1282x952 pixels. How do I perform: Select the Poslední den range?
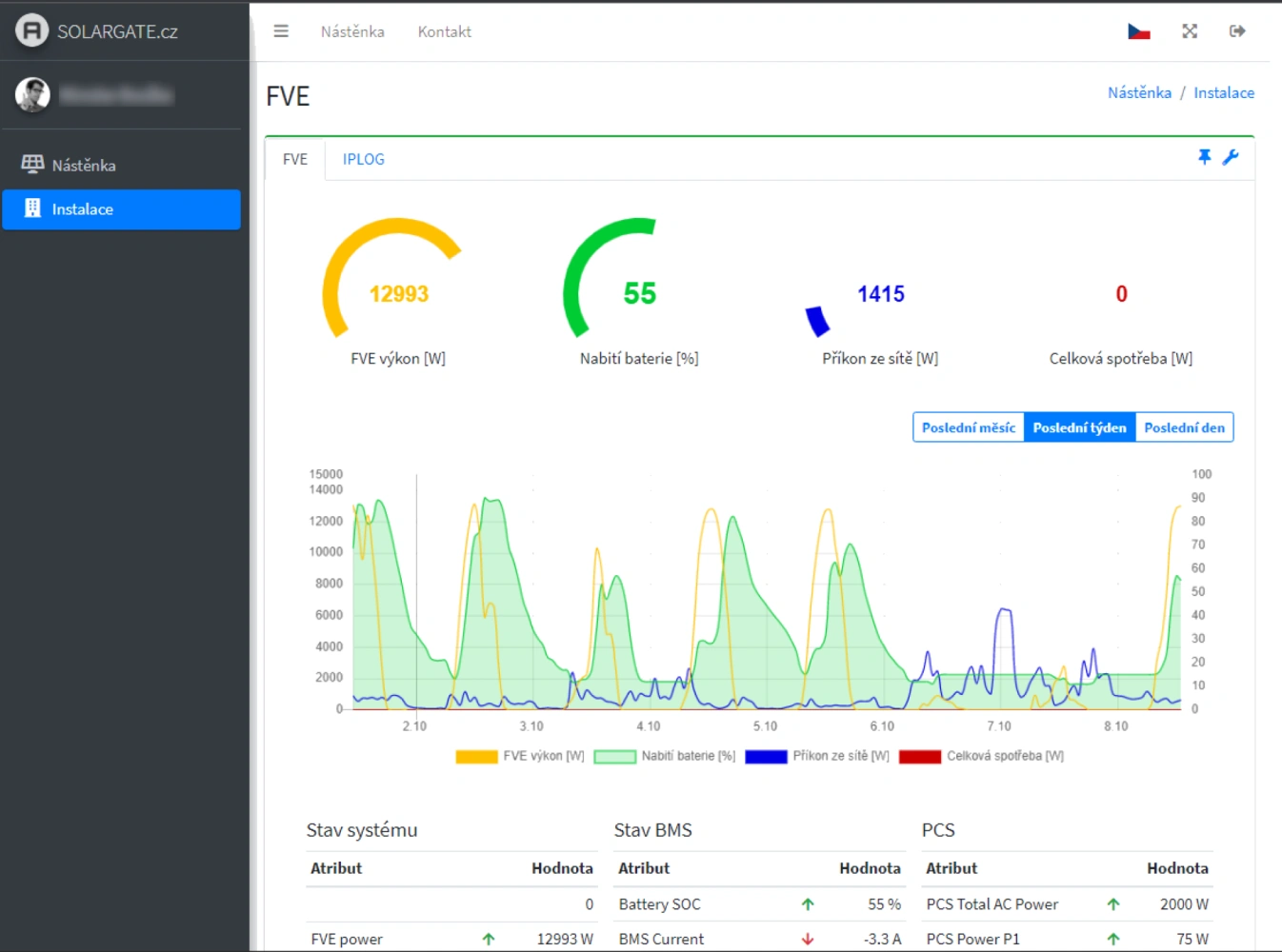1184,427
